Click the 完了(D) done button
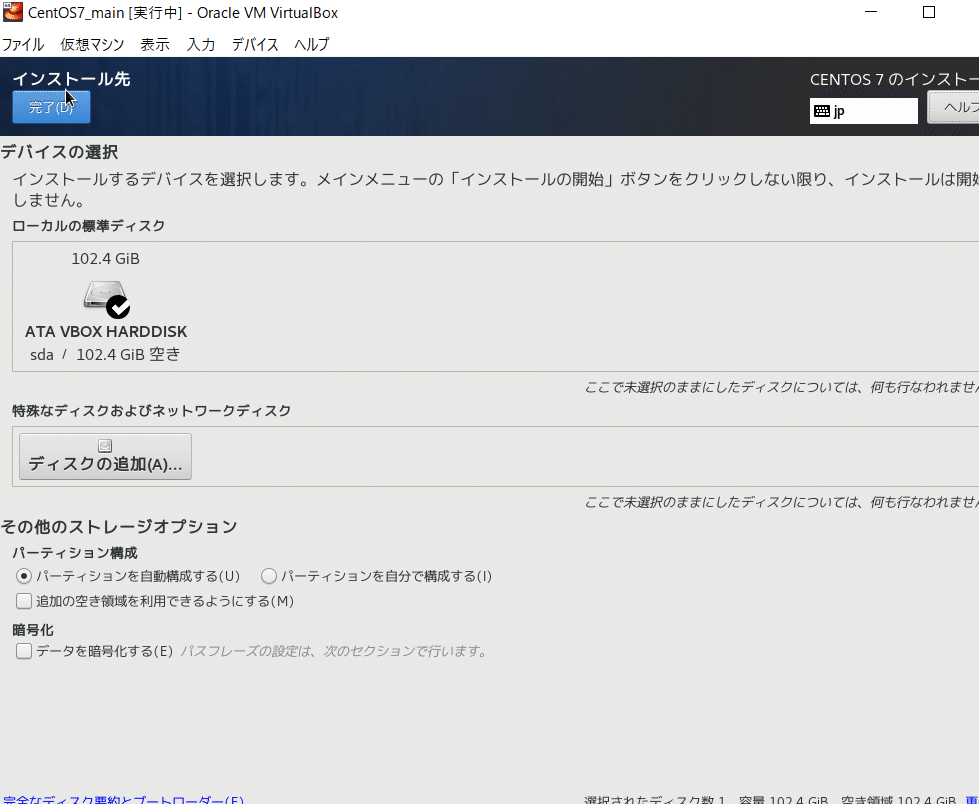Image resolution: width=979 pixels, height=804 pixels. click(x=51, y=107)
